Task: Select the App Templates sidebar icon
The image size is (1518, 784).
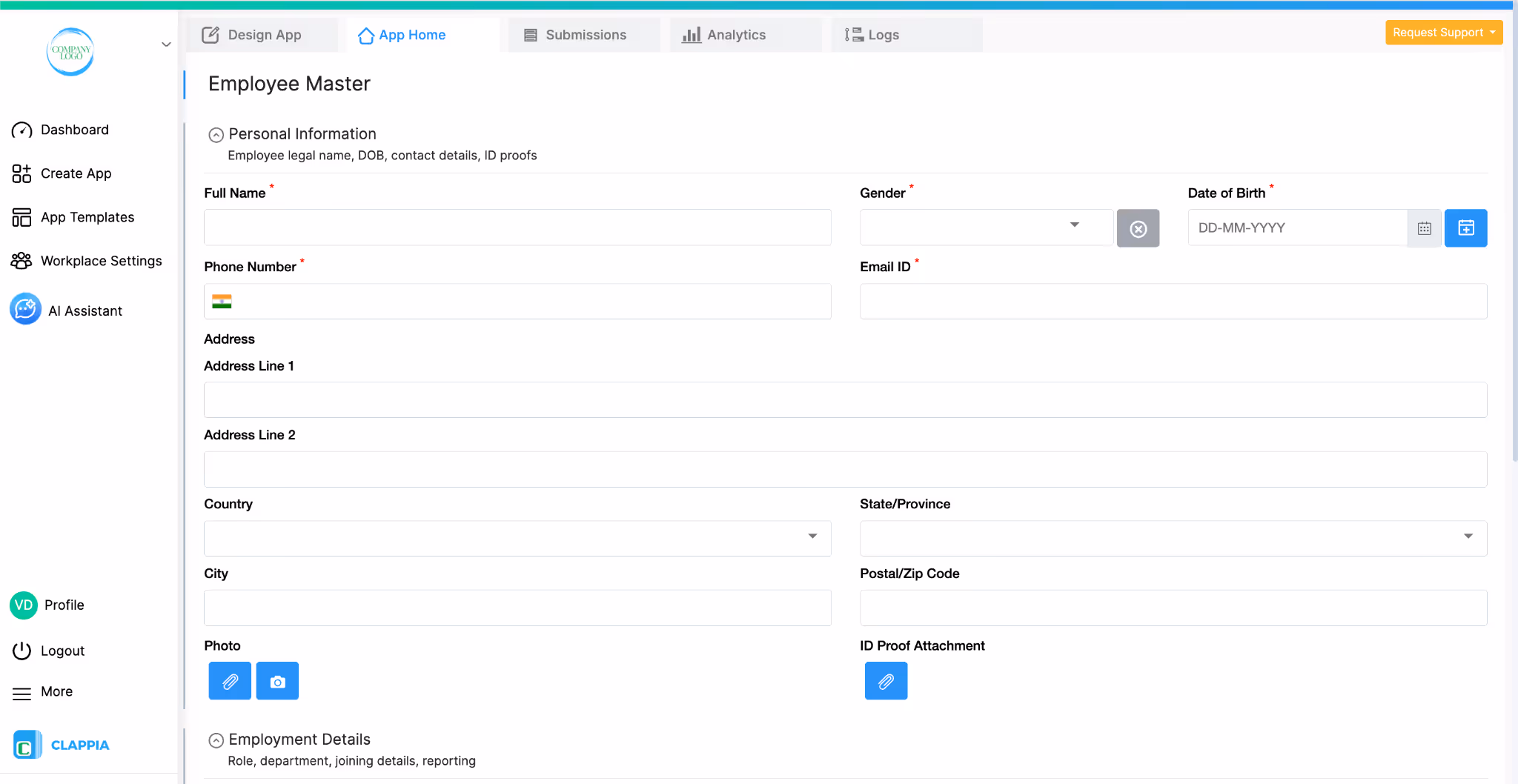Action: (21, 216)
